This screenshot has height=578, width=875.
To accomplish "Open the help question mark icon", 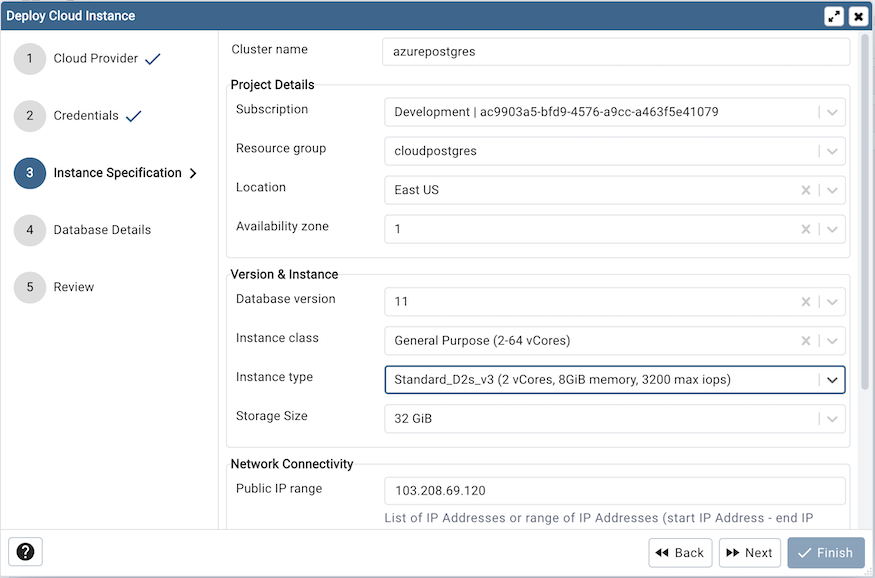I will point(24,551).
